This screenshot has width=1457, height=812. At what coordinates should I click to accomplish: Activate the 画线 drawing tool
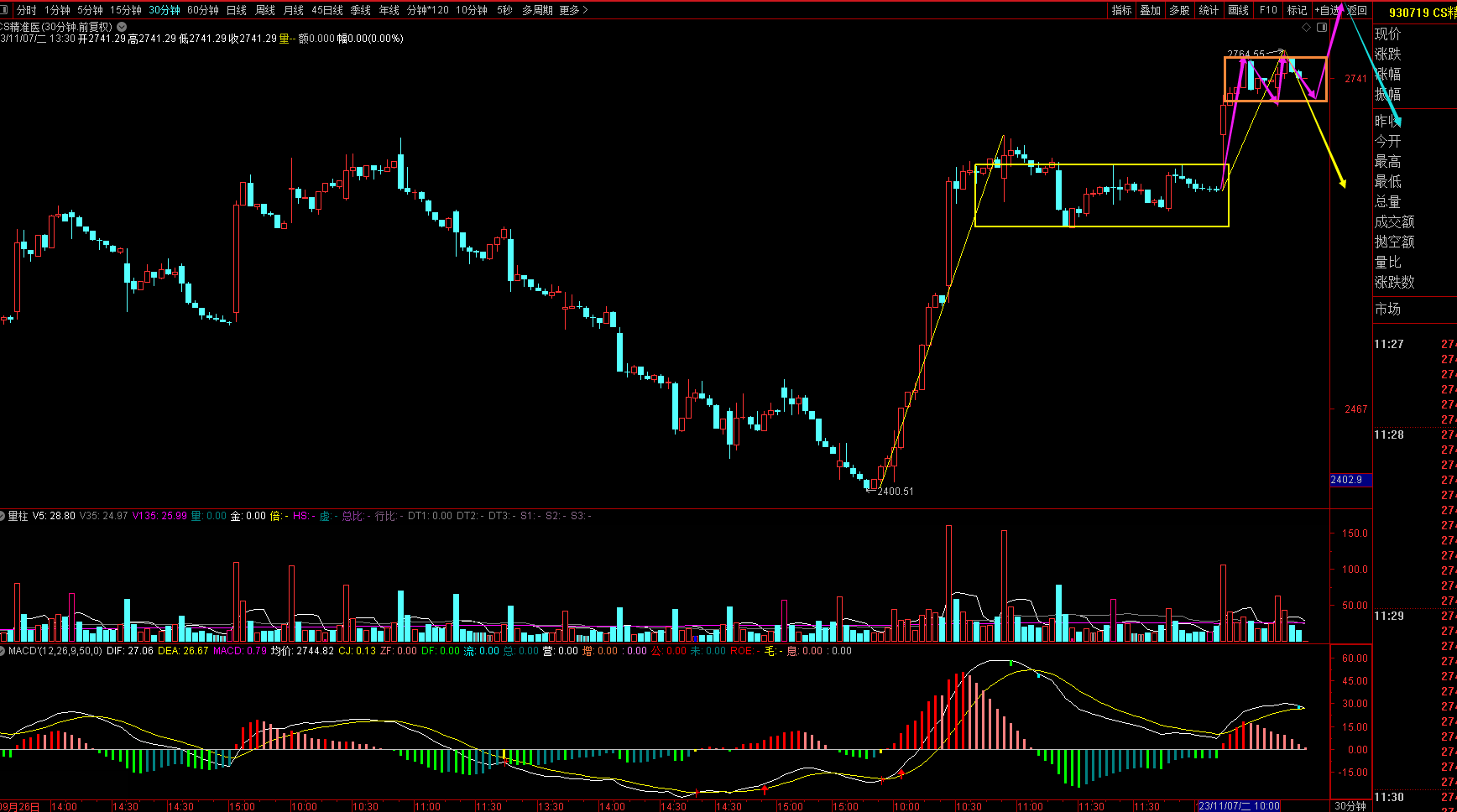tap(1239, 10)
